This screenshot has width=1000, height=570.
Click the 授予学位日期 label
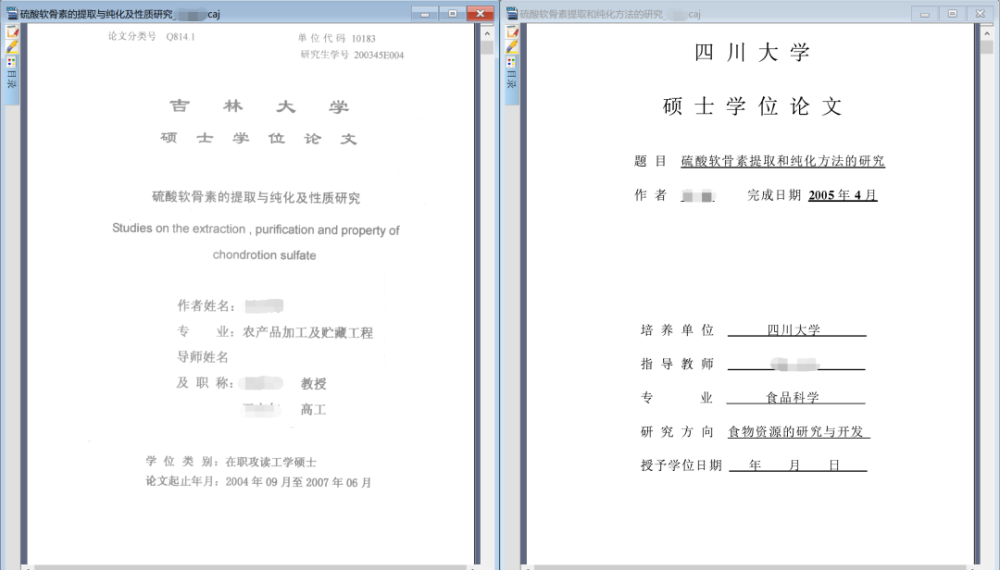click(x=680, y=465)
